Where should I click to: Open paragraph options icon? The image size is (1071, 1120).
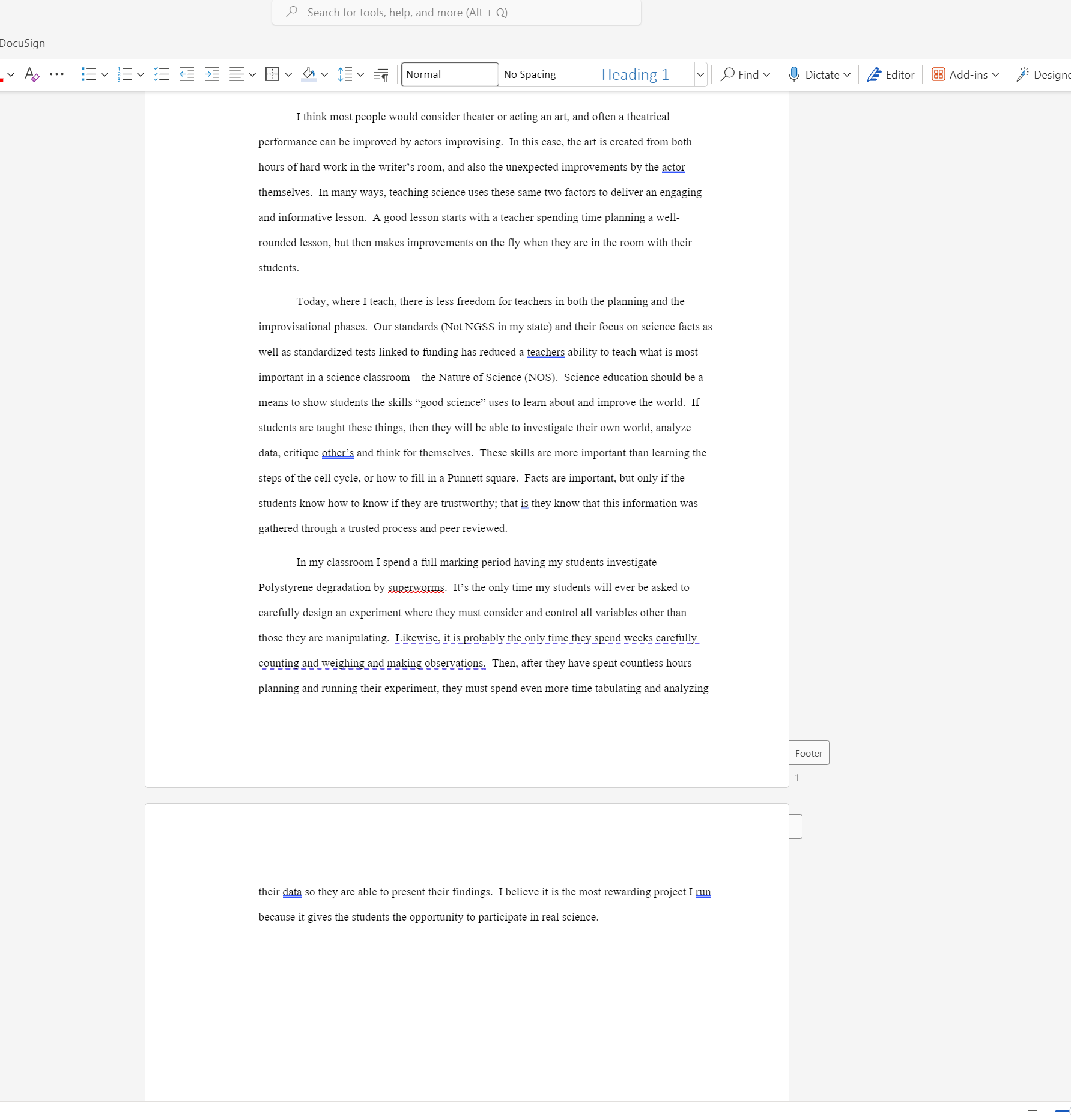(x=381, y=74)
